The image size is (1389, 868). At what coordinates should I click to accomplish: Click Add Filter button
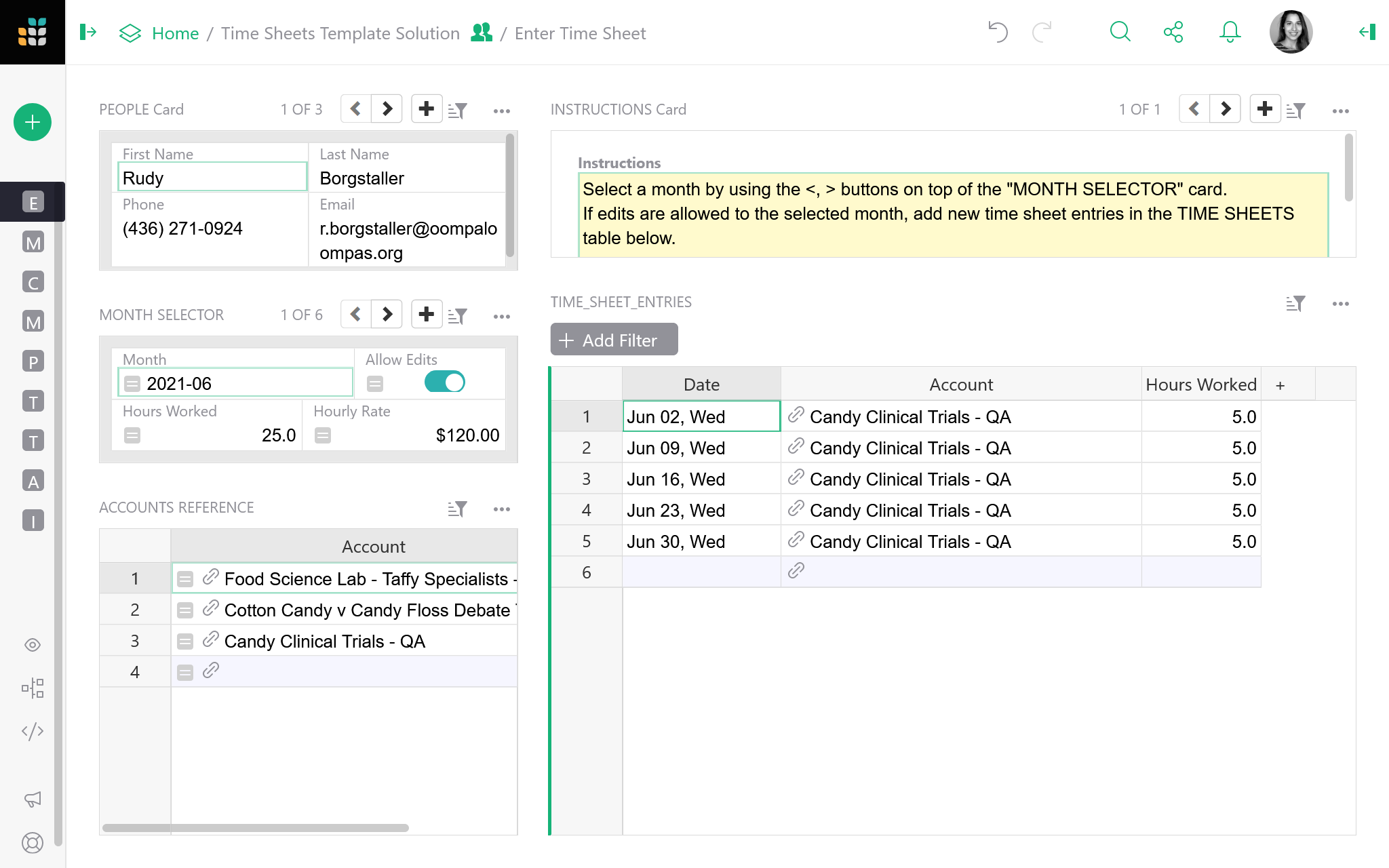pos(611,340)
